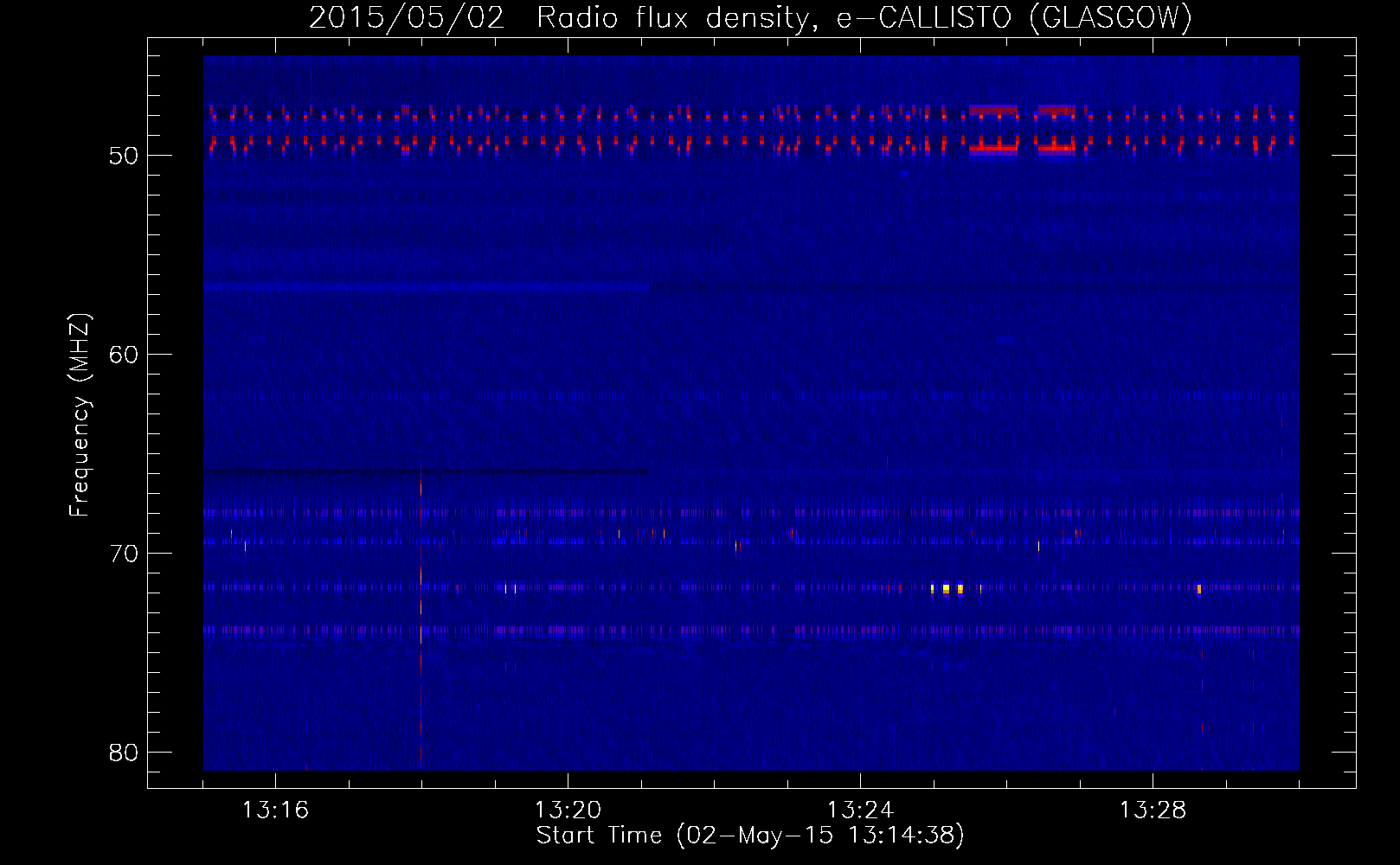1400x865 pixels.
Task: Click the vertical red burst streak in the spectrogram
Action: point(421,614)
